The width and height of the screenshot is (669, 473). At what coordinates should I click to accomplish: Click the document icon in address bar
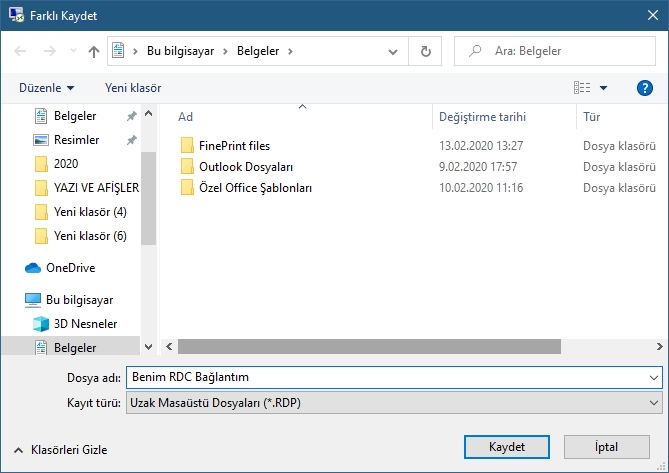[118, 51]
